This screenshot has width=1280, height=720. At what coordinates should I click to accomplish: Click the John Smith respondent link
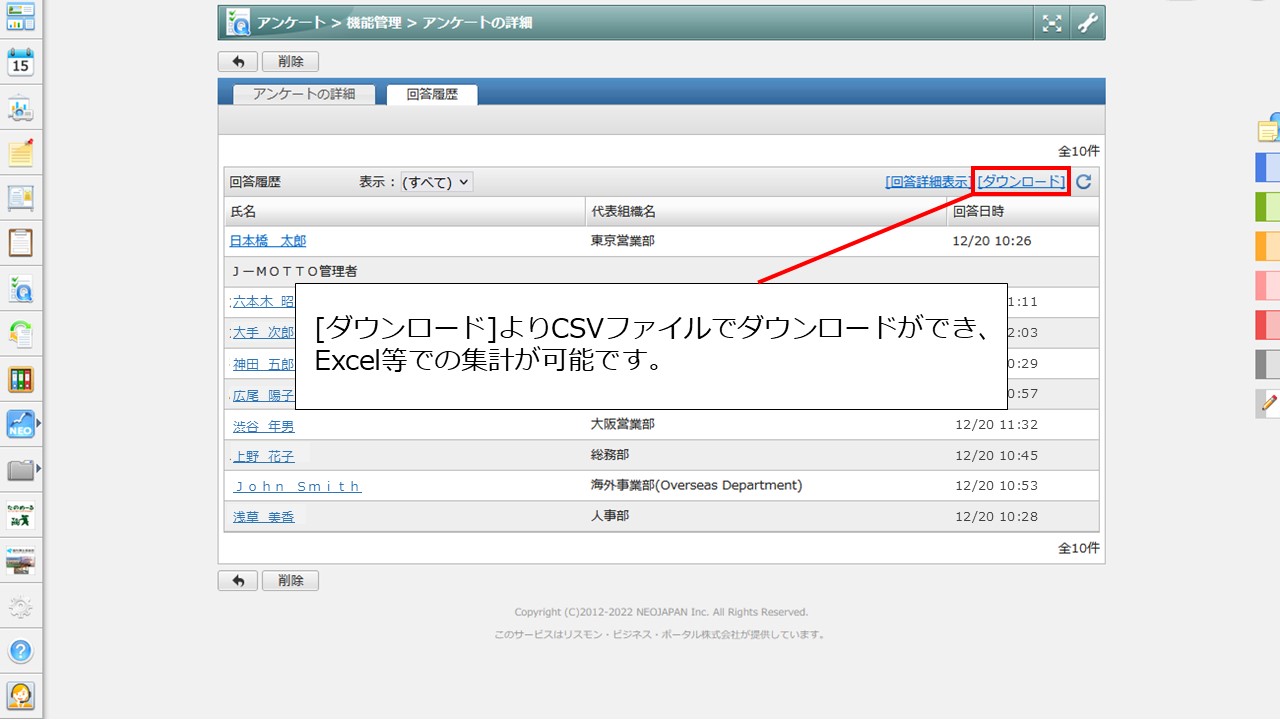[297, 486]
